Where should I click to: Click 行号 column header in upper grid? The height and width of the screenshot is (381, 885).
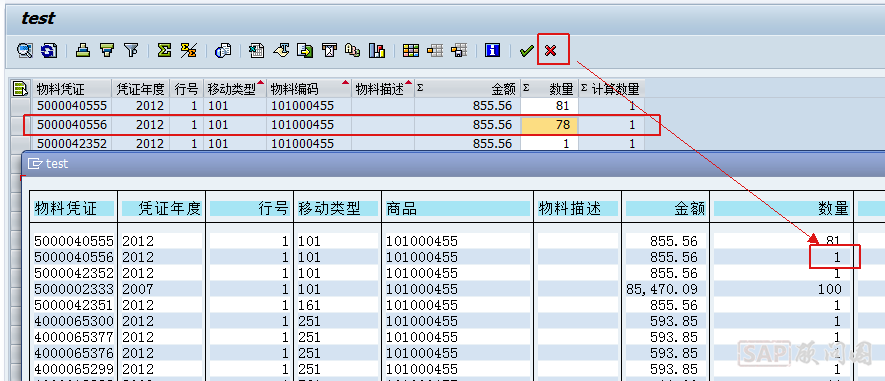(186, 89)
